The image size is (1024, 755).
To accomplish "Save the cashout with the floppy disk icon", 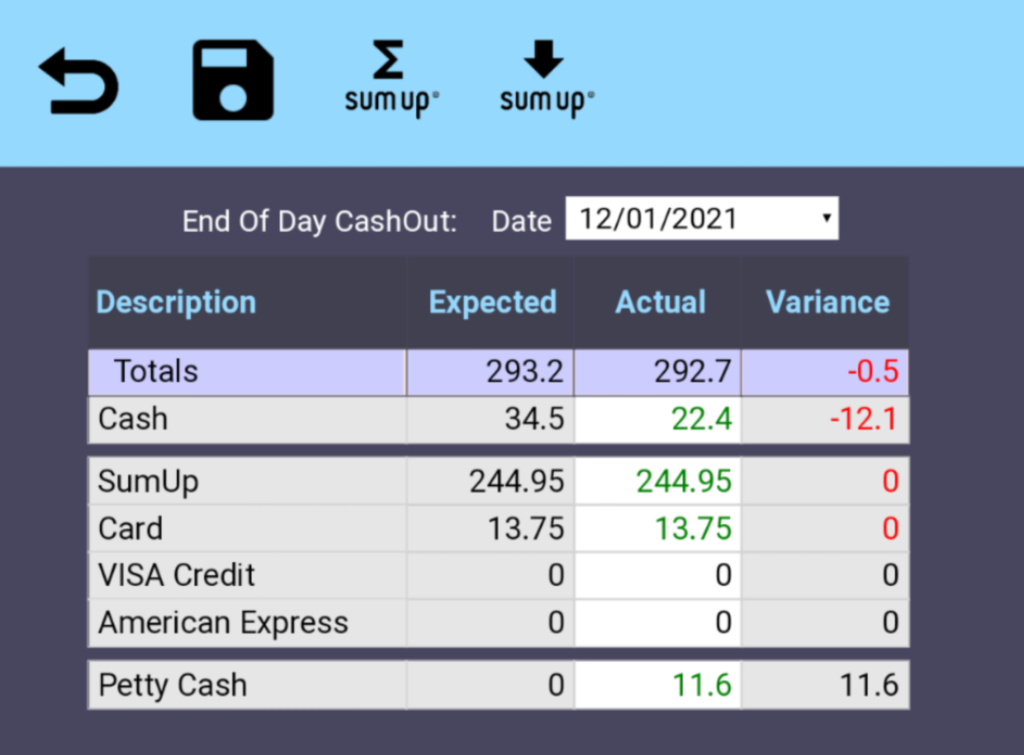I will [233, 81].
